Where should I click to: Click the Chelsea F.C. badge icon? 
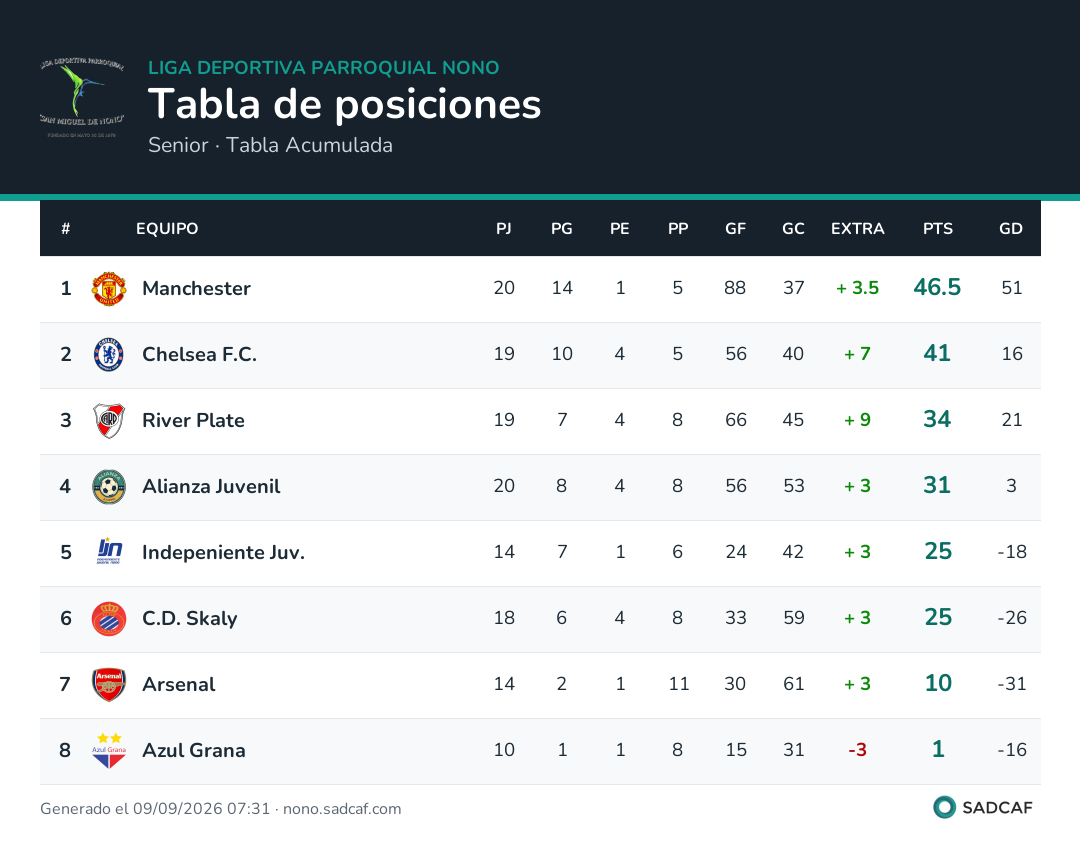tap(109, 355)
